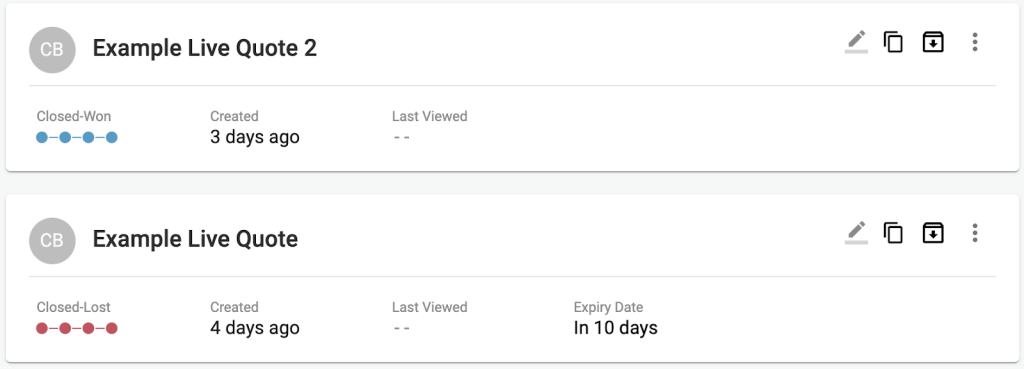Edit Example Live Quote 2 with pencil icon
1024x369 pixels.
coord(856,42)
